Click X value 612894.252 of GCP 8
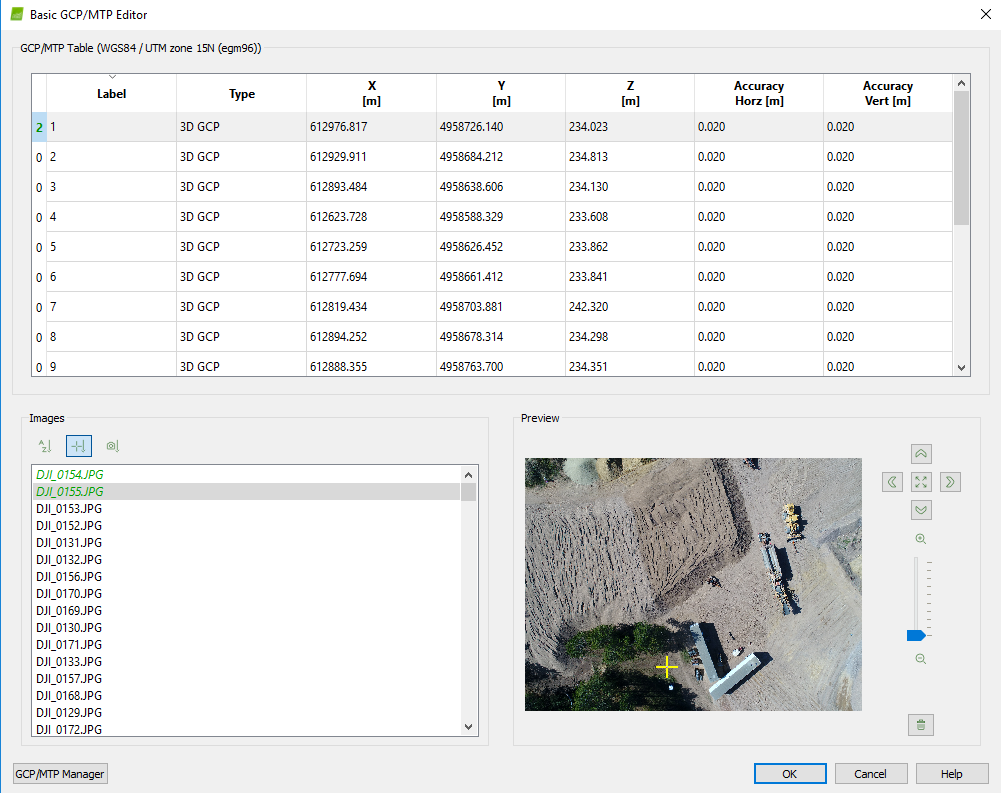 [x=372, y=336]
